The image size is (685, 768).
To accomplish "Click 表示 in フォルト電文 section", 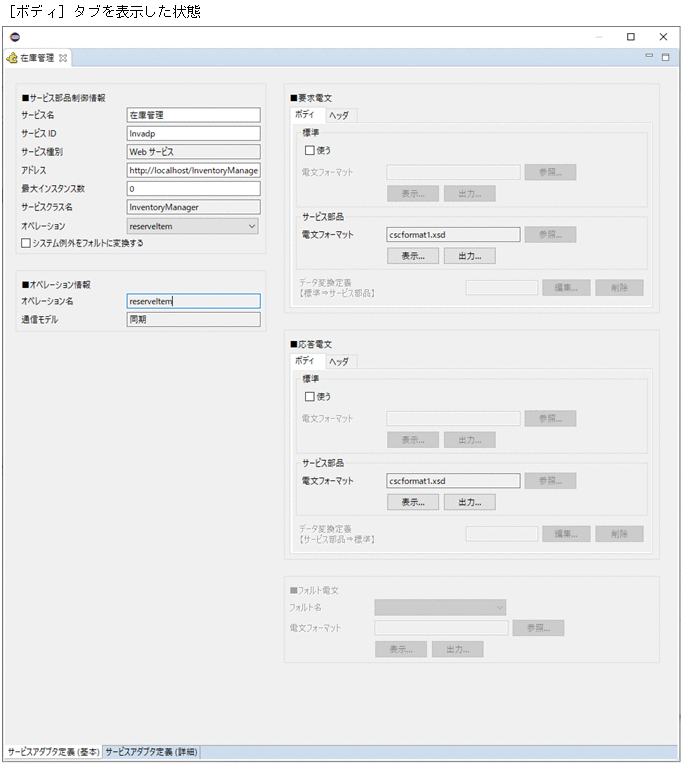I will (x=401, y=649).
